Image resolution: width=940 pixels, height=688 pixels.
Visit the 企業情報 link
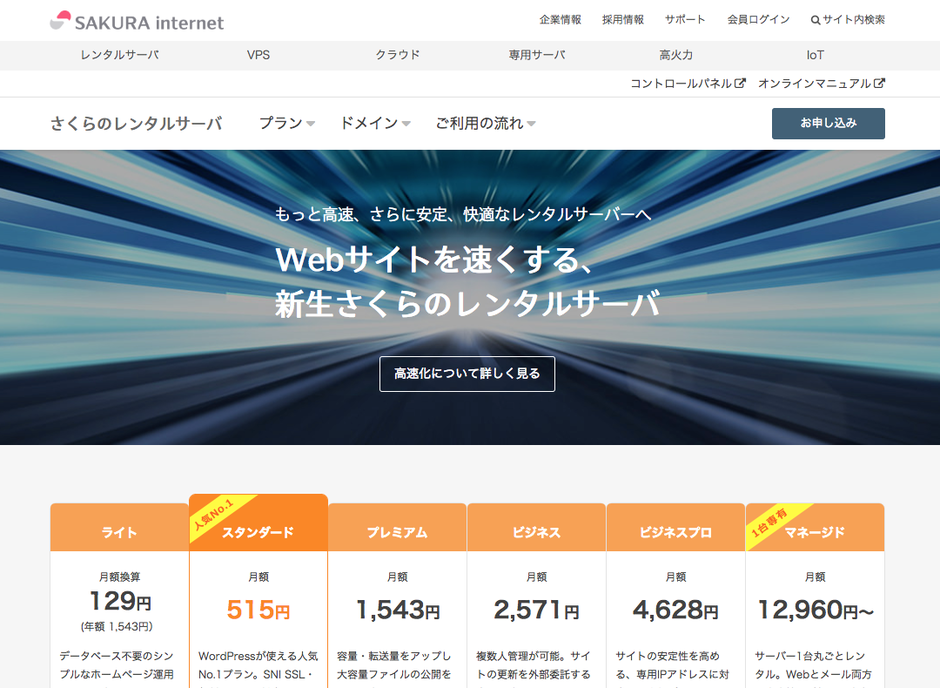point(560,20)
